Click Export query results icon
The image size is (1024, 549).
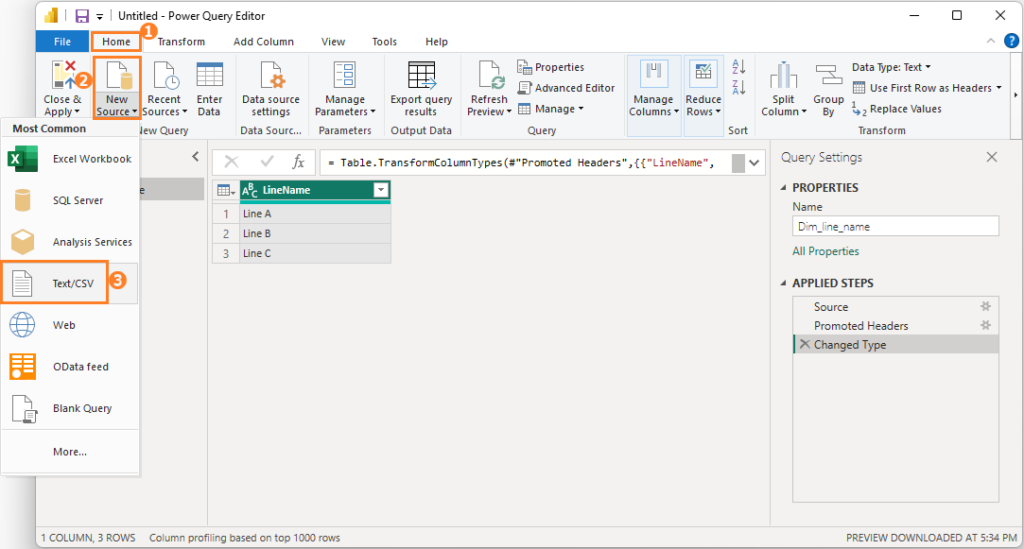pyautogui.click(x=421, y=75)
